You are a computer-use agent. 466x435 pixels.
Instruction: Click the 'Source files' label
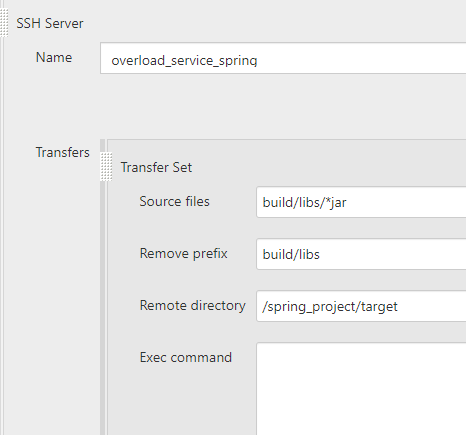point(174,201)
